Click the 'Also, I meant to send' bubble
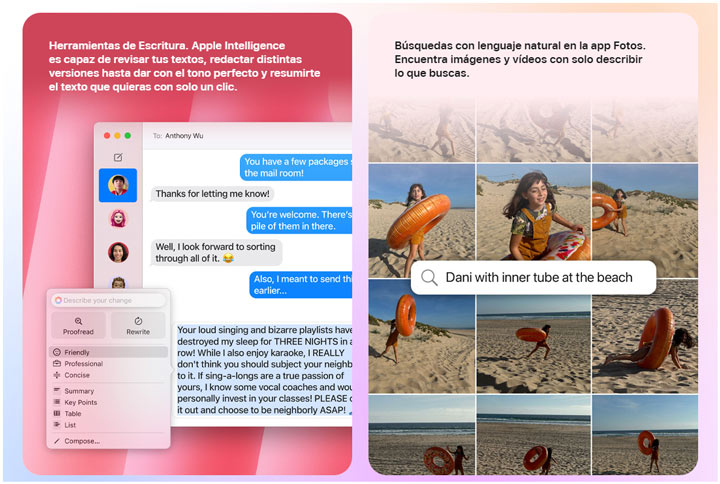The width and height of the screenshot is (720, 484). pyautogui.click(x=301, y=285)
